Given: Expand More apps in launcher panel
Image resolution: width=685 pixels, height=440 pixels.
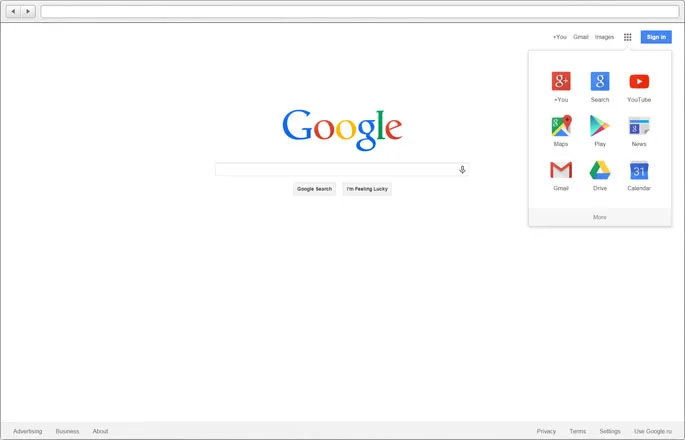Looking at the screenshot, I should [x=600, y=217].
